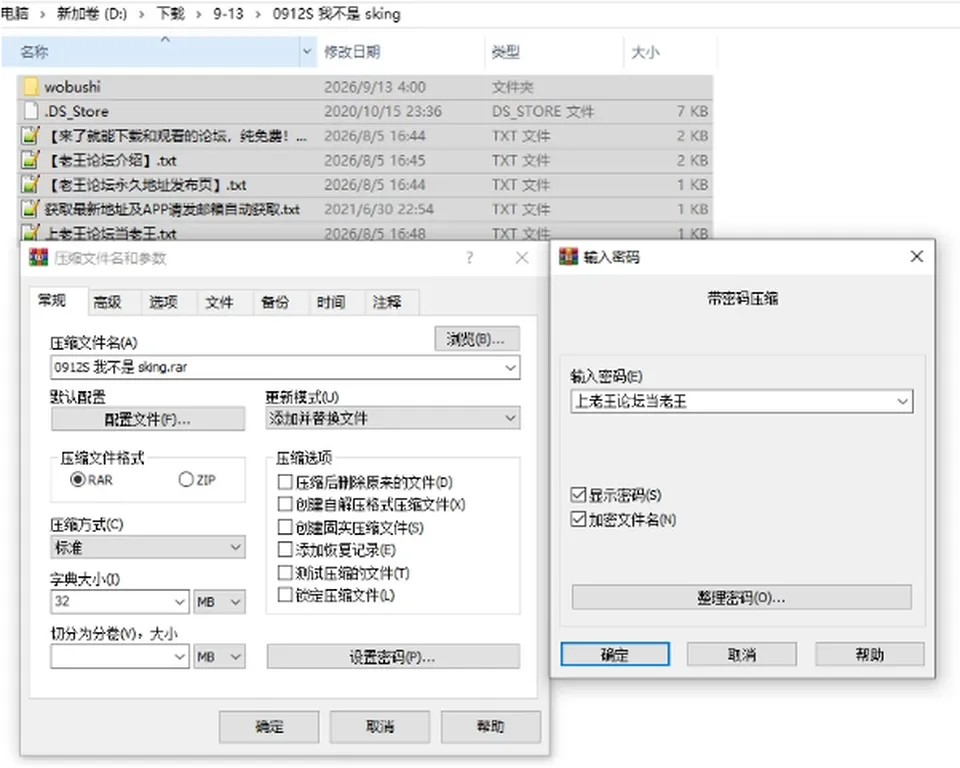Uncheck 加密文件名 checkbox

click(x=578, y=519)
